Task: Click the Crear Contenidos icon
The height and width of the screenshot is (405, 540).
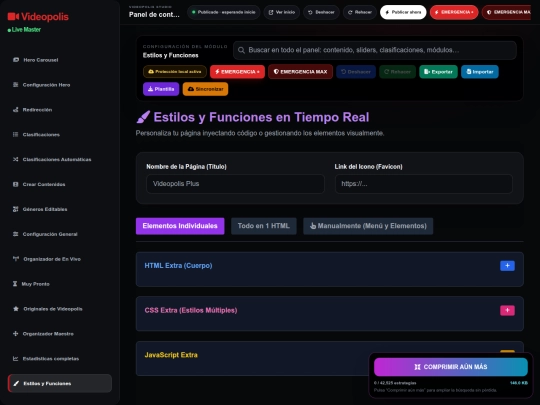Action: [15, 184]
